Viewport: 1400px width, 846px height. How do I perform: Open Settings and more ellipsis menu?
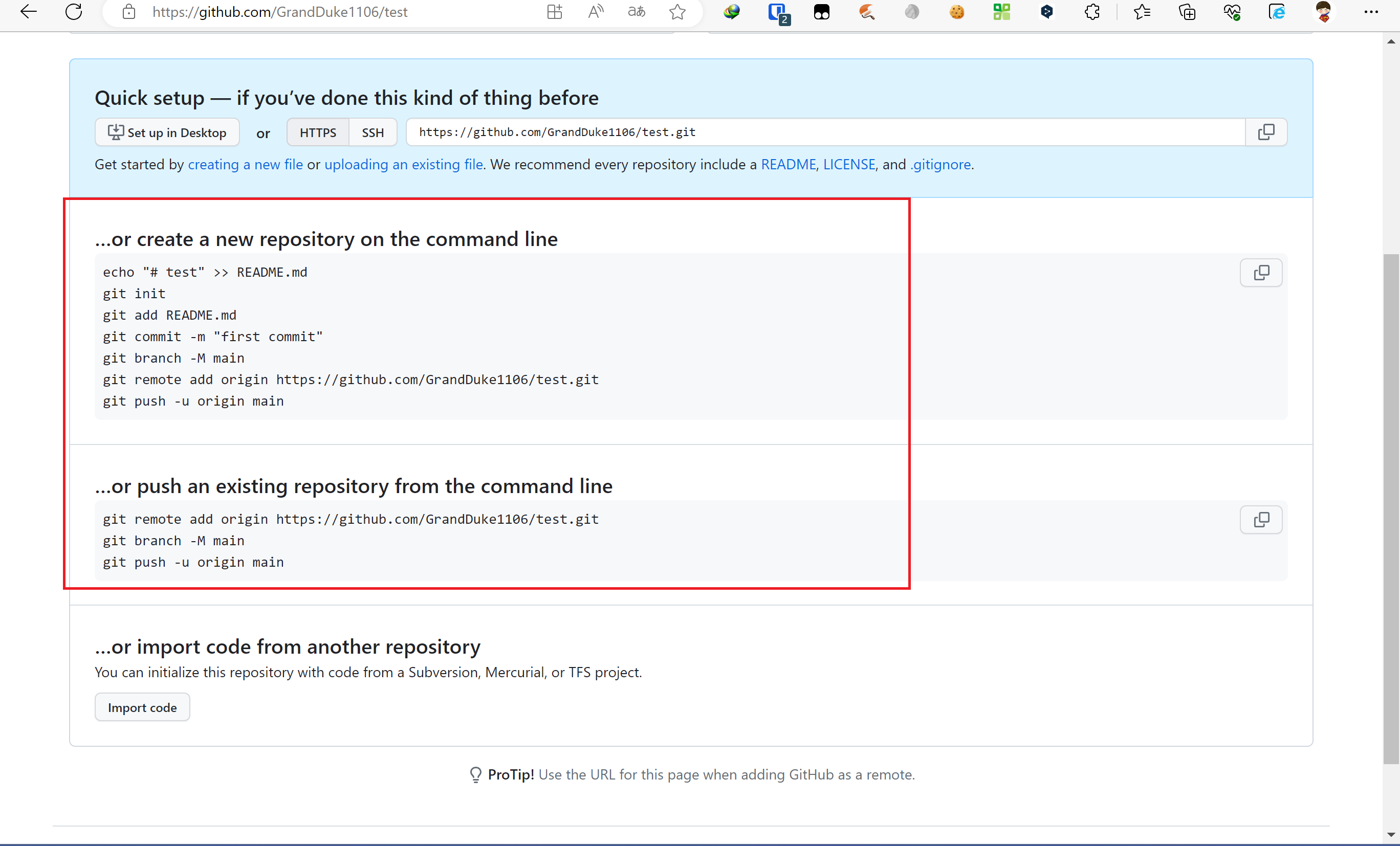click(1371, 12)
